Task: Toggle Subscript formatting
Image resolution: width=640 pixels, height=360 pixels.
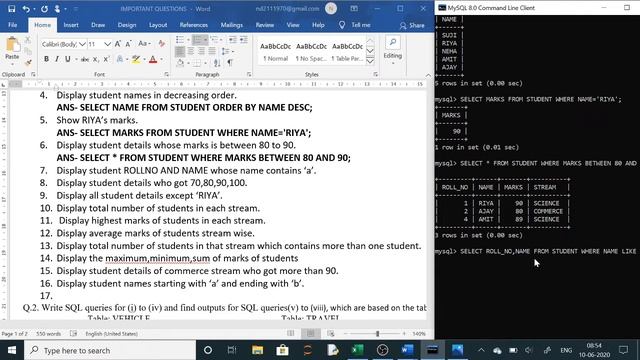Action: pyautogui.click(x=96, y=60)
